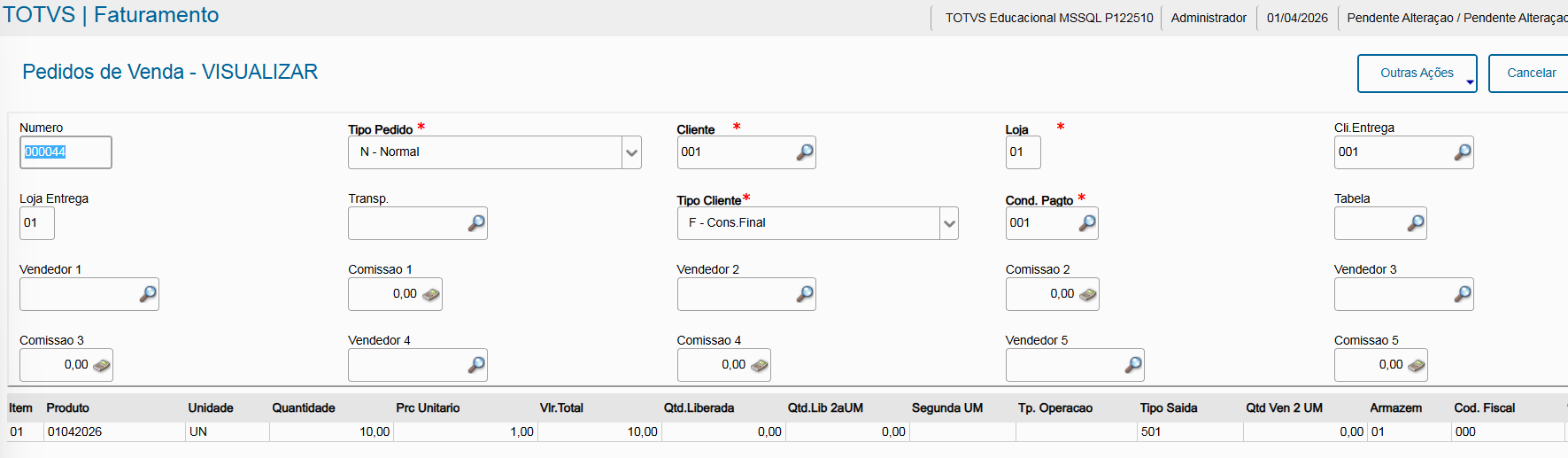Open the Outras Ações menu button
Viewport: 1568px width, 458px height.
point(1417,74)
